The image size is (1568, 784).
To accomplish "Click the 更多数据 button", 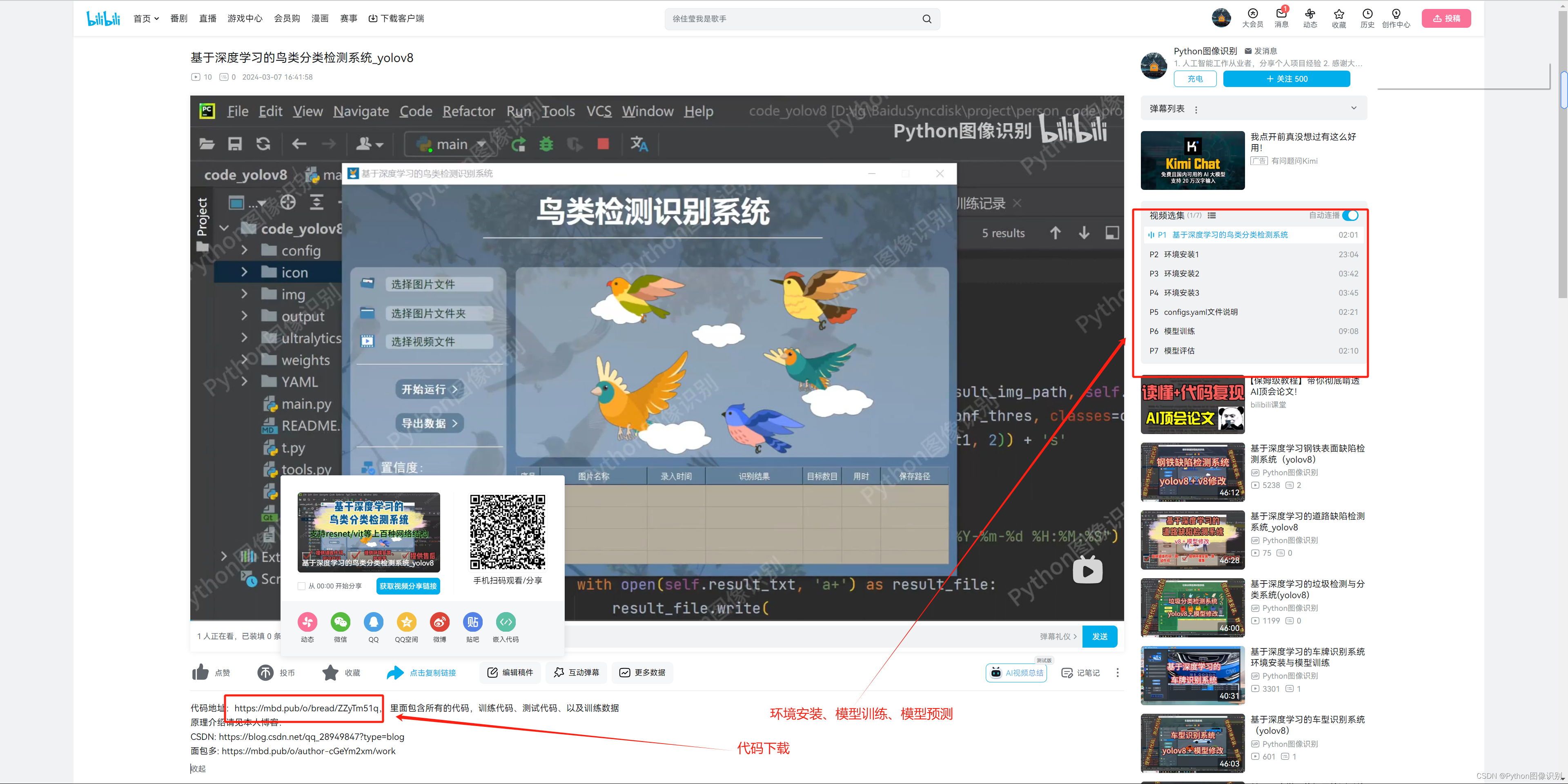I will pos(642,673).
